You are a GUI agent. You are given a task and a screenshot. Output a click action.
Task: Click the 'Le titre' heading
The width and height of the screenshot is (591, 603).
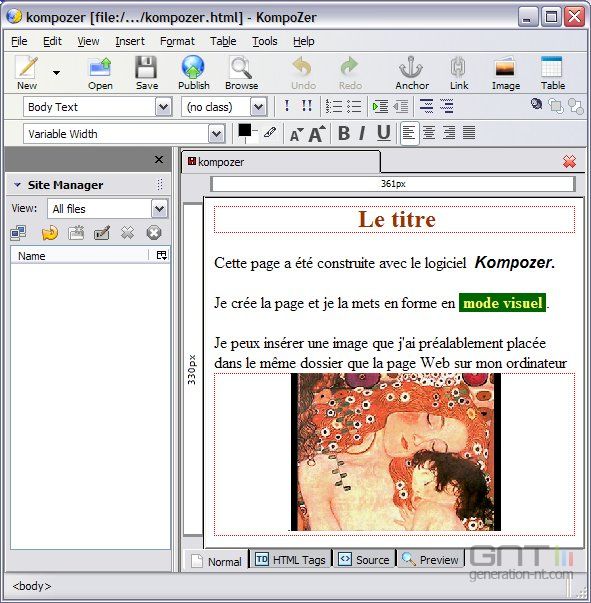396,219
